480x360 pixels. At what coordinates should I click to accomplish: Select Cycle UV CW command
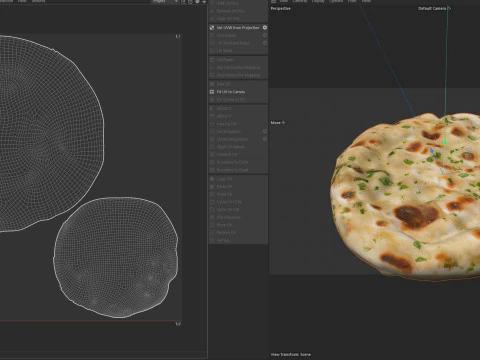[228, 210]
